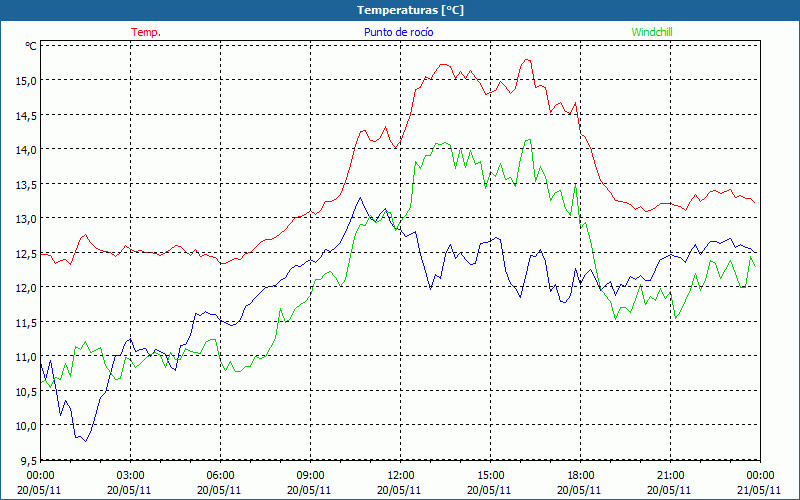
Task: Select the green 'Windchill' legend label
Action: [x=652, y=32]
